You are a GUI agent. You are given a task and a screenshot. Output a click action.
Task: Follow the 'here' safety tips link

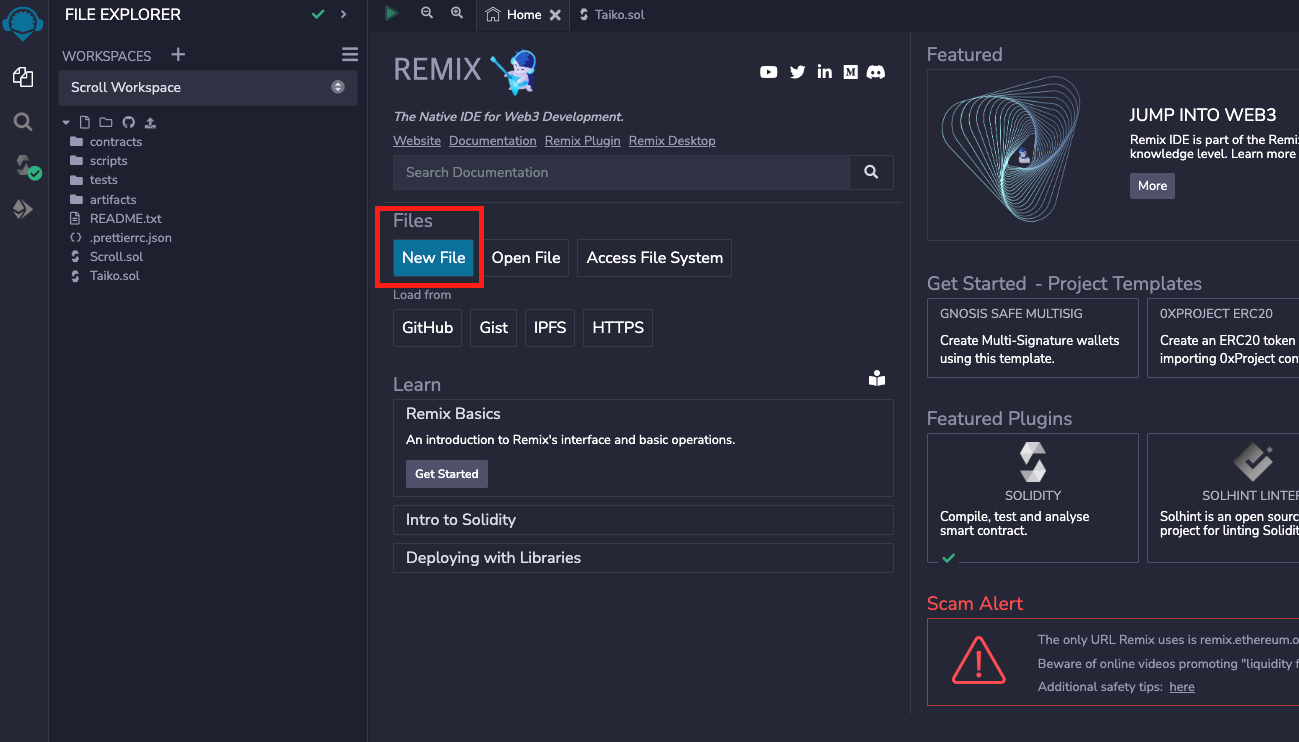[1182, 687]
